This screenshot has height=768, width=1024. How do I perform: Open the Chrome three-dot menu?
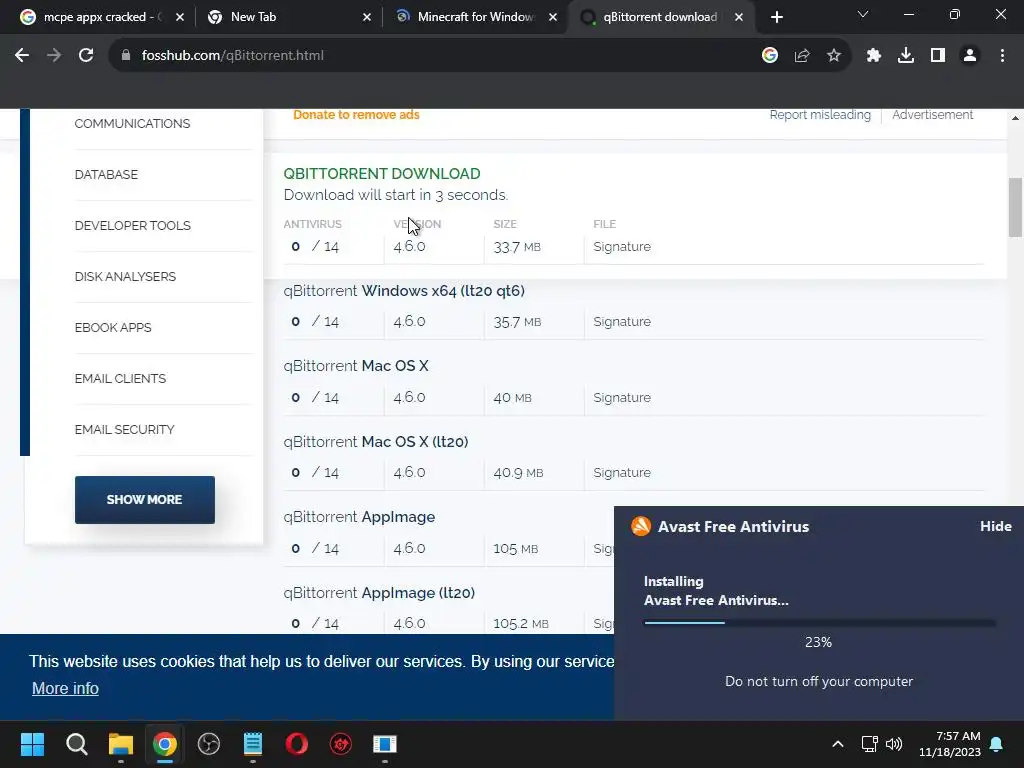point(1002,56)
